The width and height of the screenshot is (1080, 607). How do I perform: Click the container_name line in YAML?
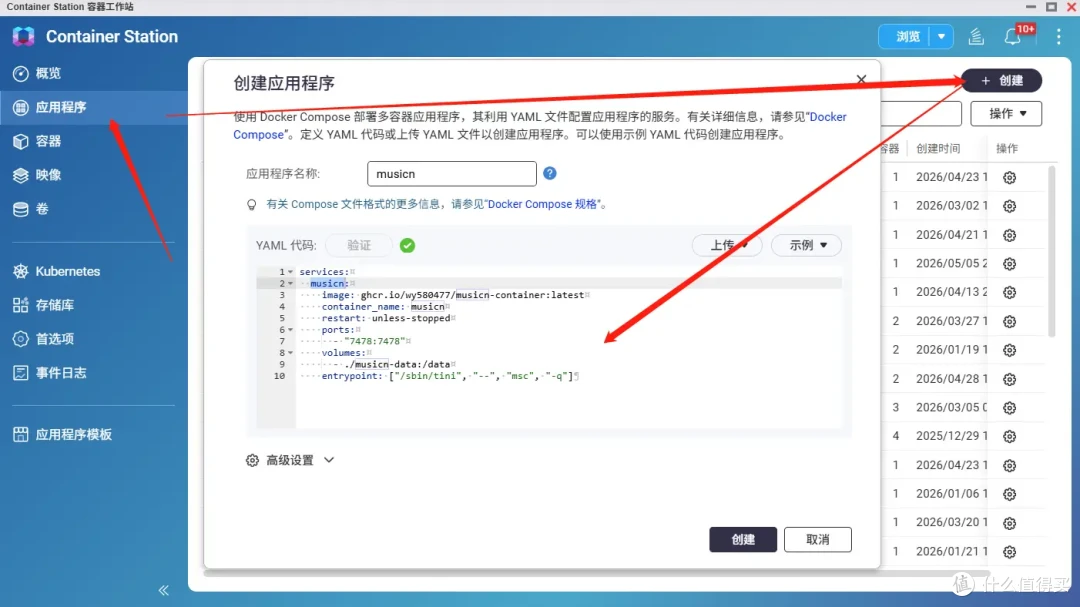pos(383,307)
